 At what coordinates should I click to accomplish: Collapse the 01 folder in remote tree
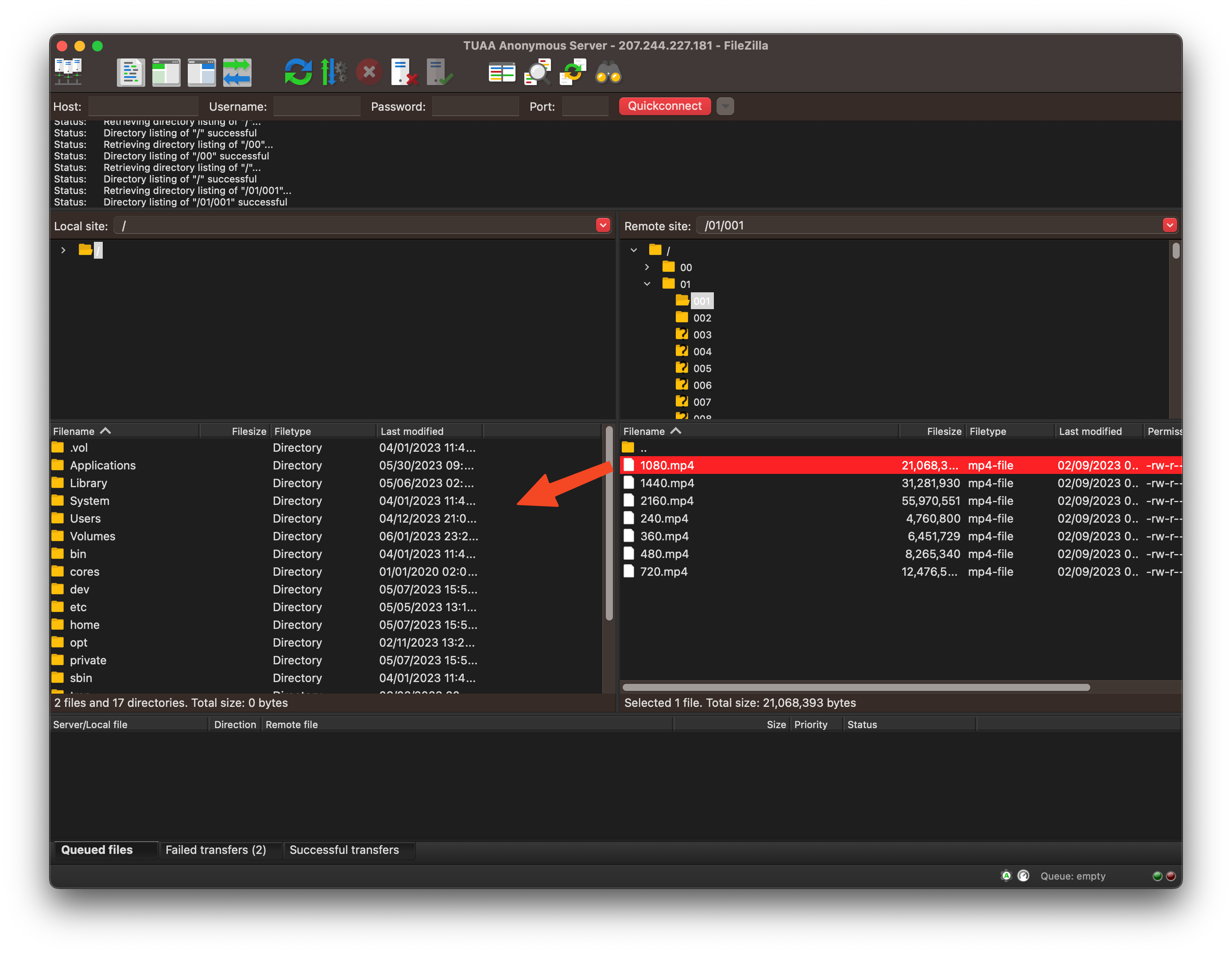[x=647, y=284]
